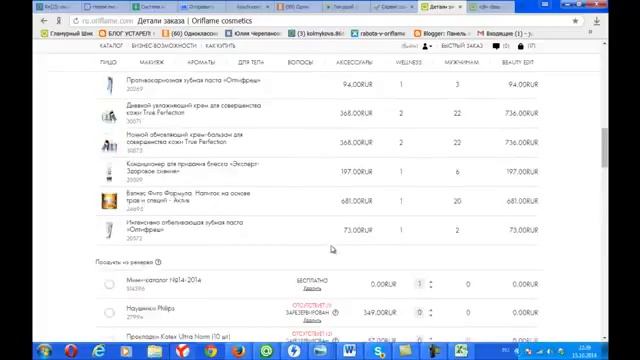Screen dimensions: 640x360
Task: Launch Google Chrome from the taskbar
Action: pyautogui.click(x=211, y=351)
